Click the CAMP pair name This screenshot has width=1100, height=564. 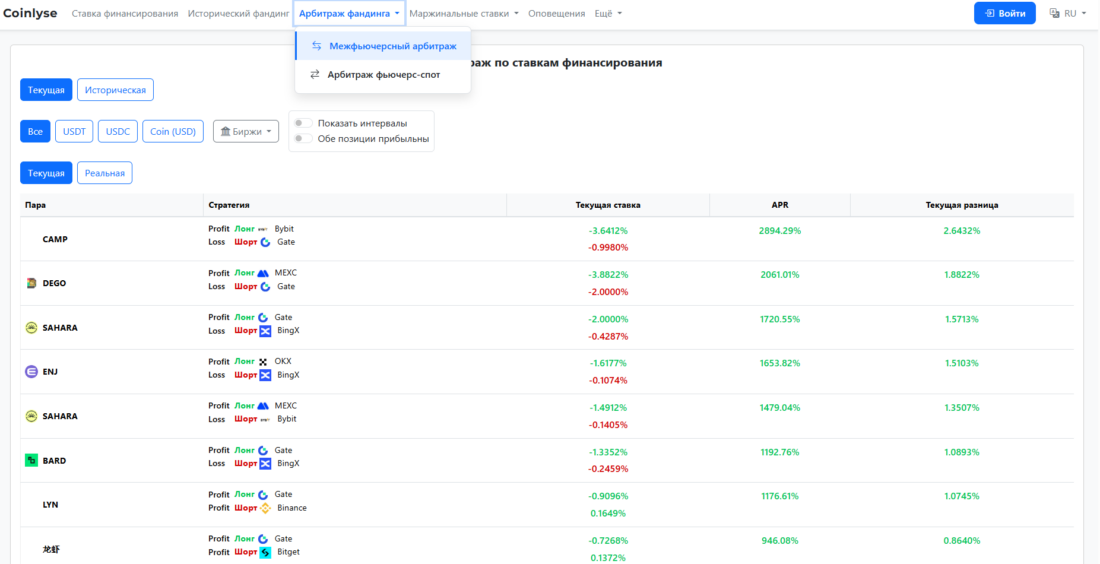[x=55, y=239]
